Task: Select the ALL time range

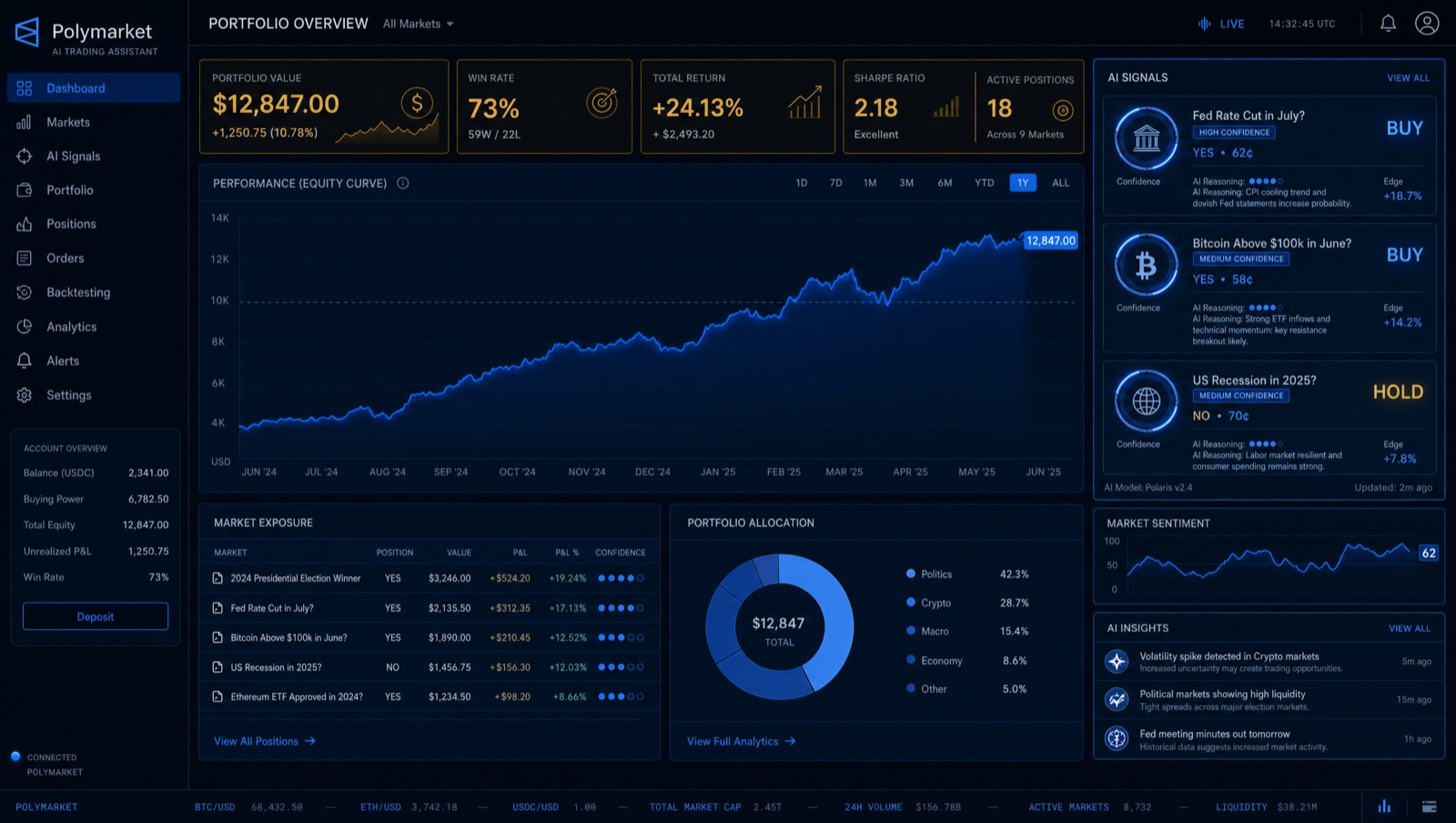Action: click(x=1061, y=183)
